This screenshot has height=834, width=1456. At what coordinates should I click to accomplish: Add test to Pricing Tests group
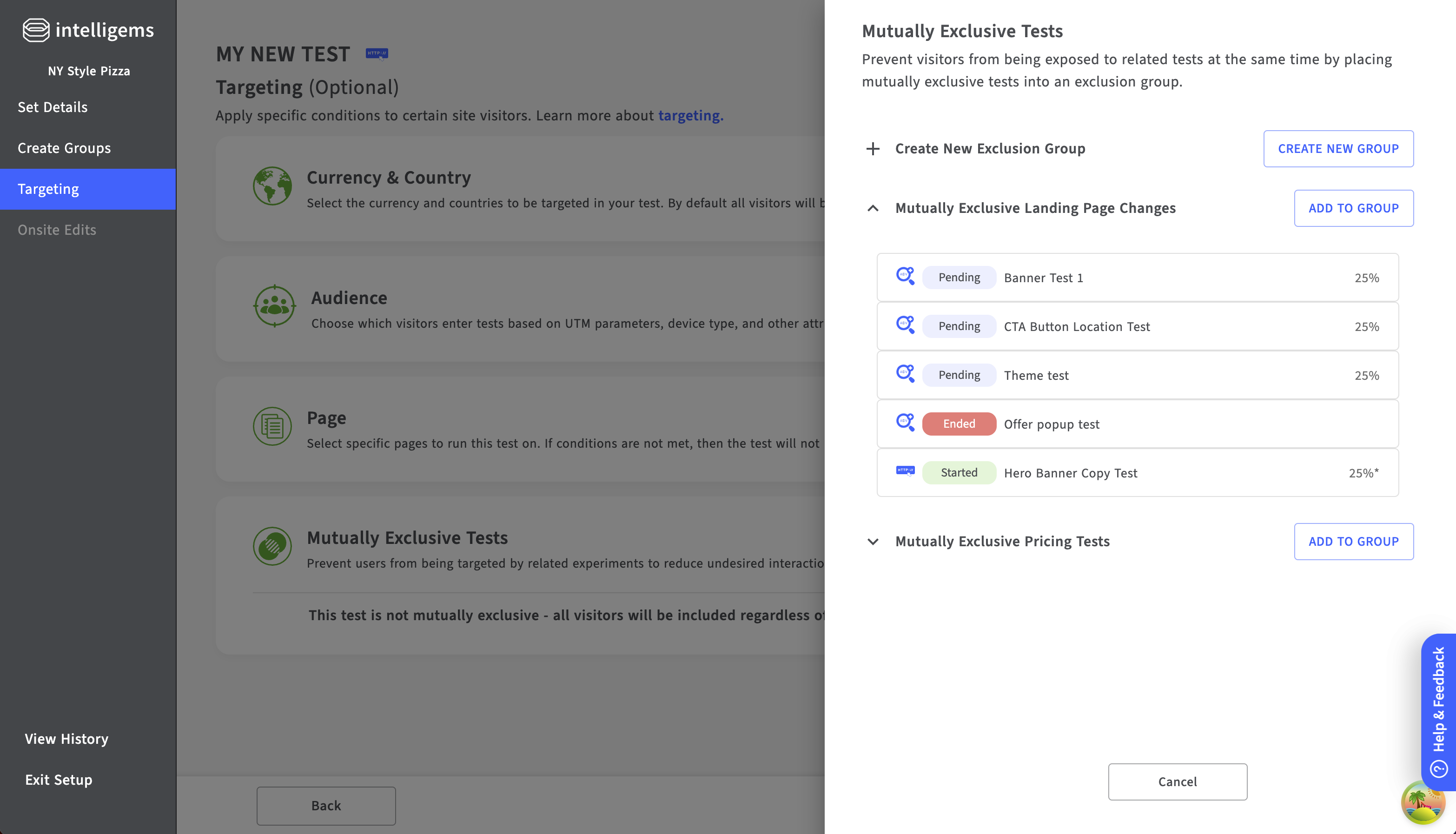(x=1353, y=542)
